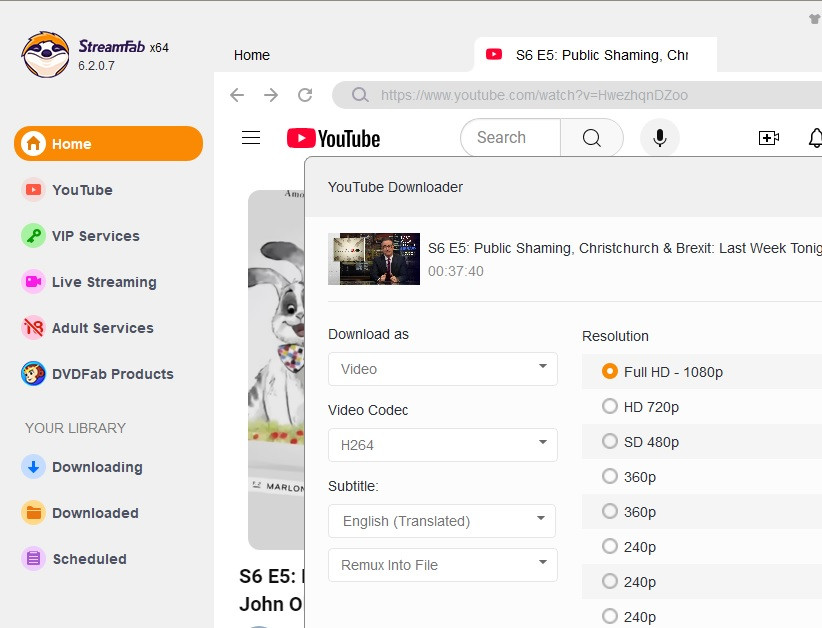Go back in the browser
Screen dimensions: 822x628
[x=237, y=95]
